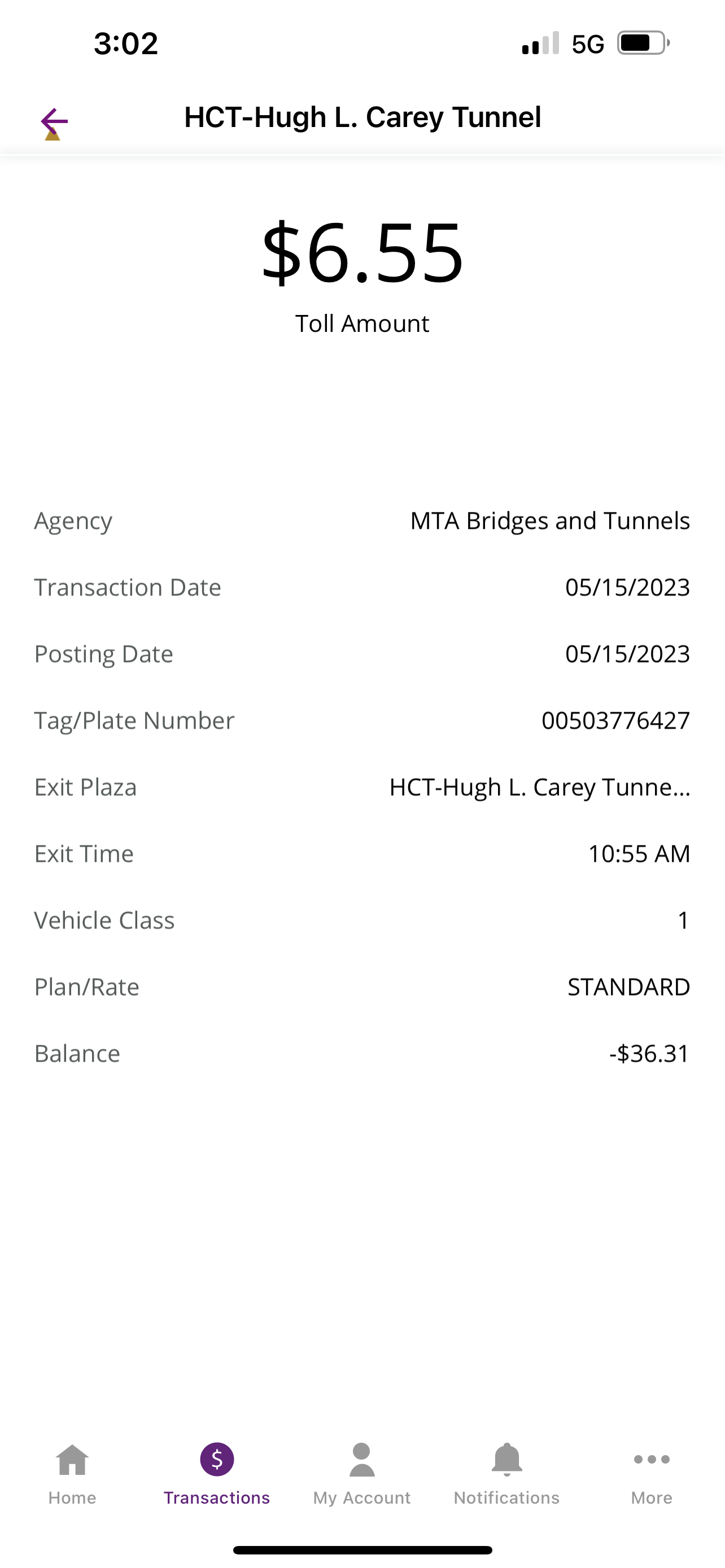Viewport: 725px width, 1568px height.
Task: Select the Tag/Plate Number 00503776427
Action: click(616, 721)
